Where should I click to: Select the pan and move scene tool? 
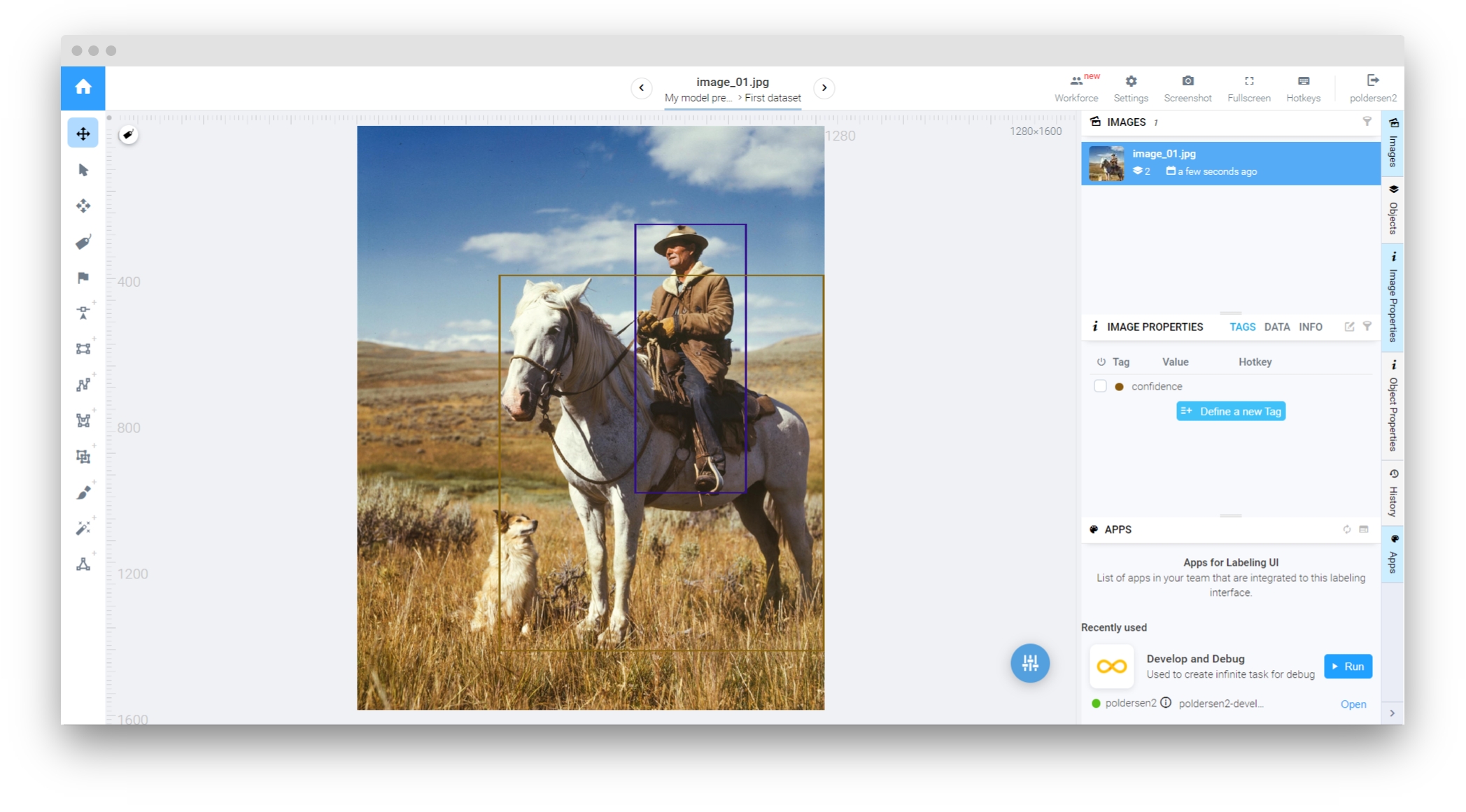pyautogui.click(x=83, y=134)
